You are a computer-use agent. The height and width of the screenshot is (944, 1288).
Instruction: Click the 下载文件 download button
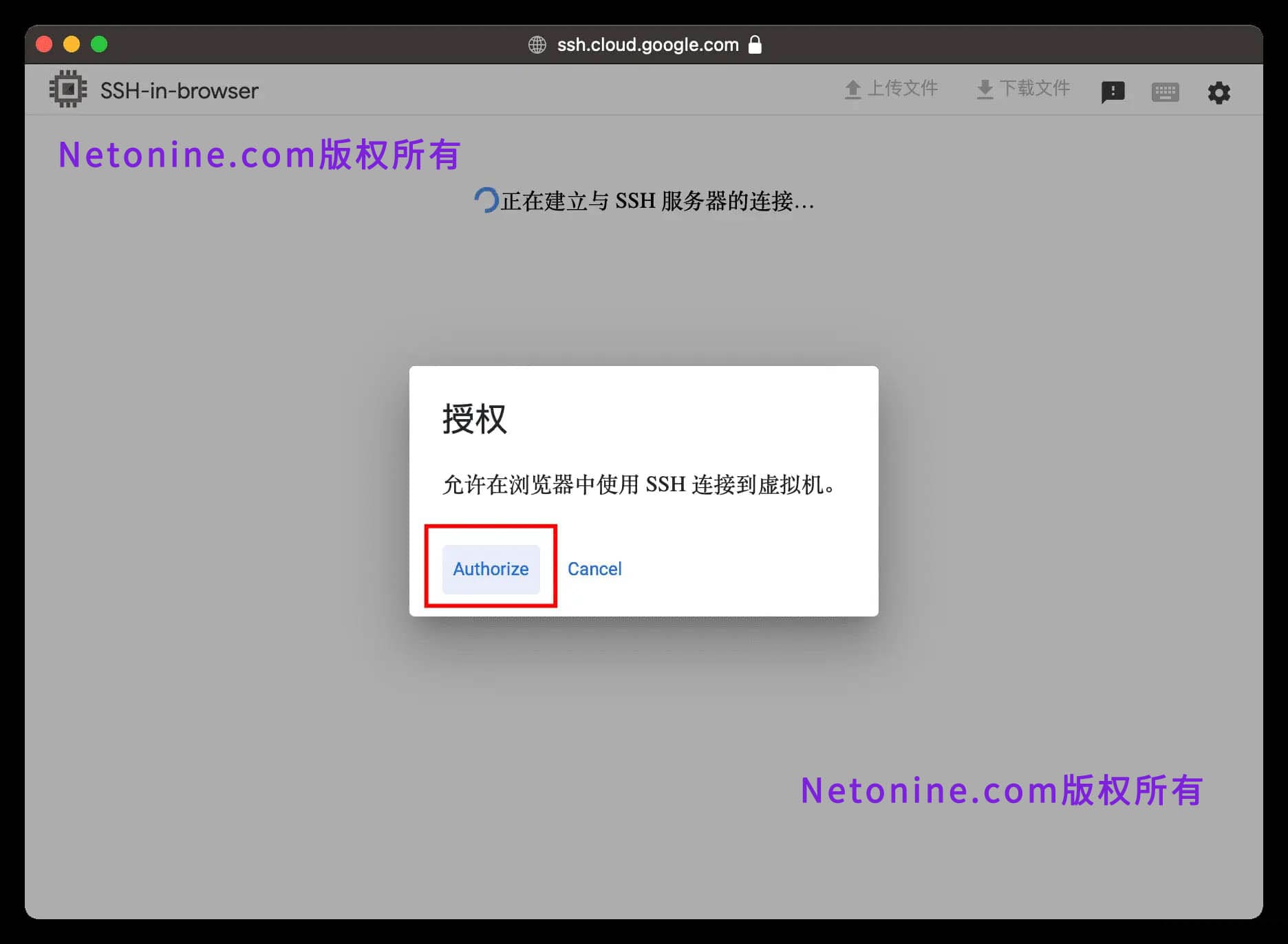(1023, 89)
